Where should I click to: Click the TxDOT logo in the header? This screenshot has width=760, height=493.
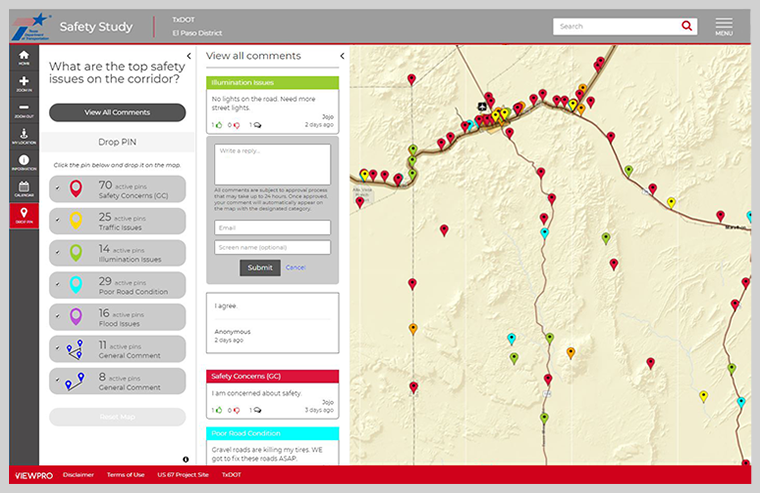[31, 27]
